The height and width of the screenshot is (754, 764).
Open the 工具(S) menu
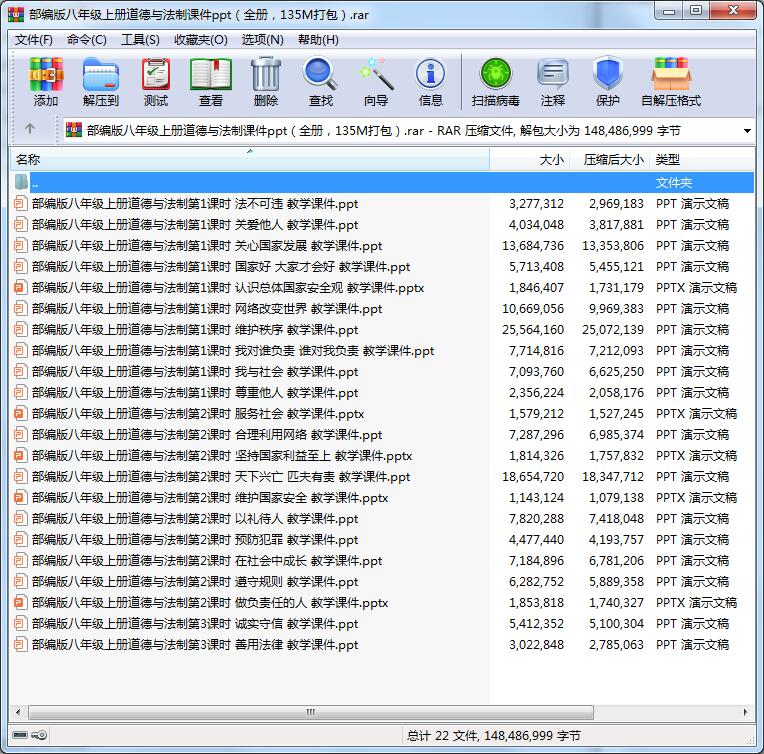140,39
